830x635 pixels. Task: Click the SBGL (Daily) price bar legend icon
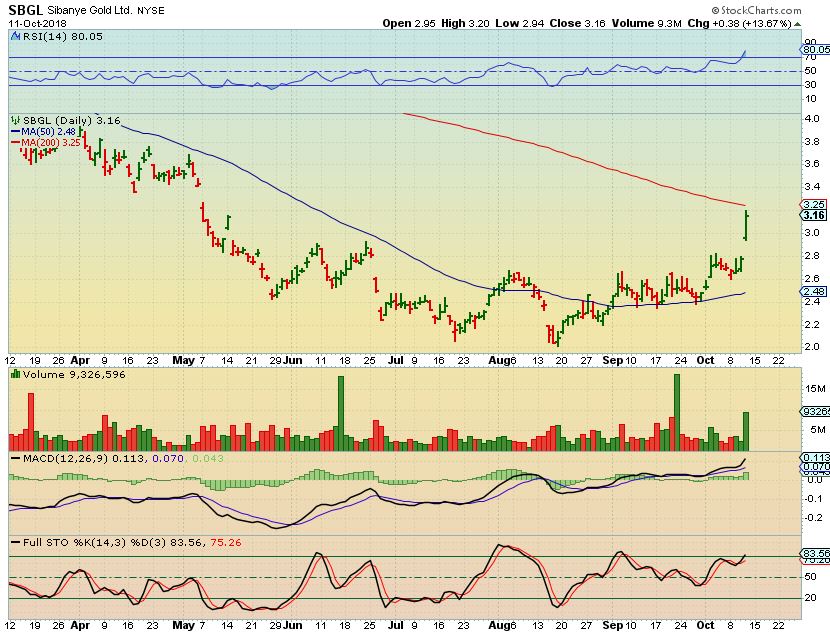[x=15, y=120]
